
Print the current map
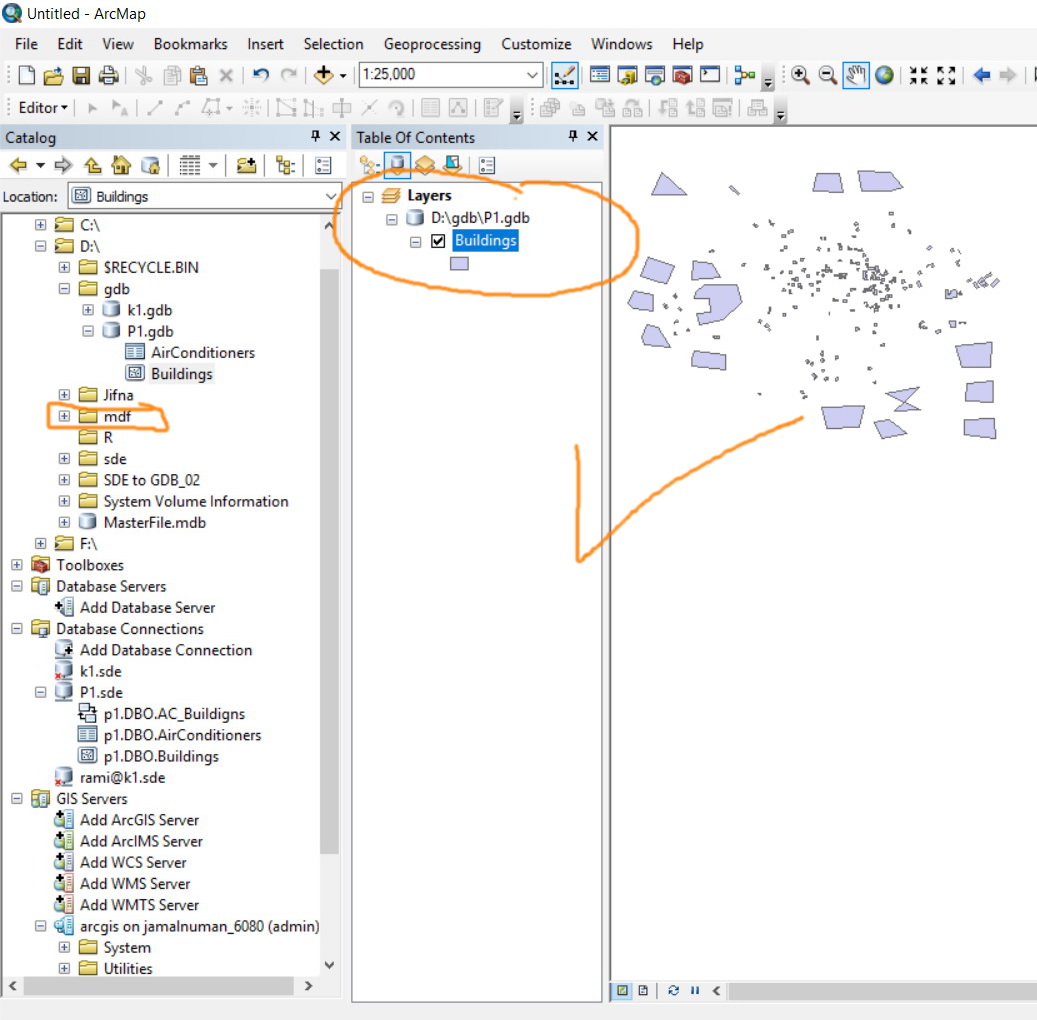pyautogui.click(x=108, y=75)
